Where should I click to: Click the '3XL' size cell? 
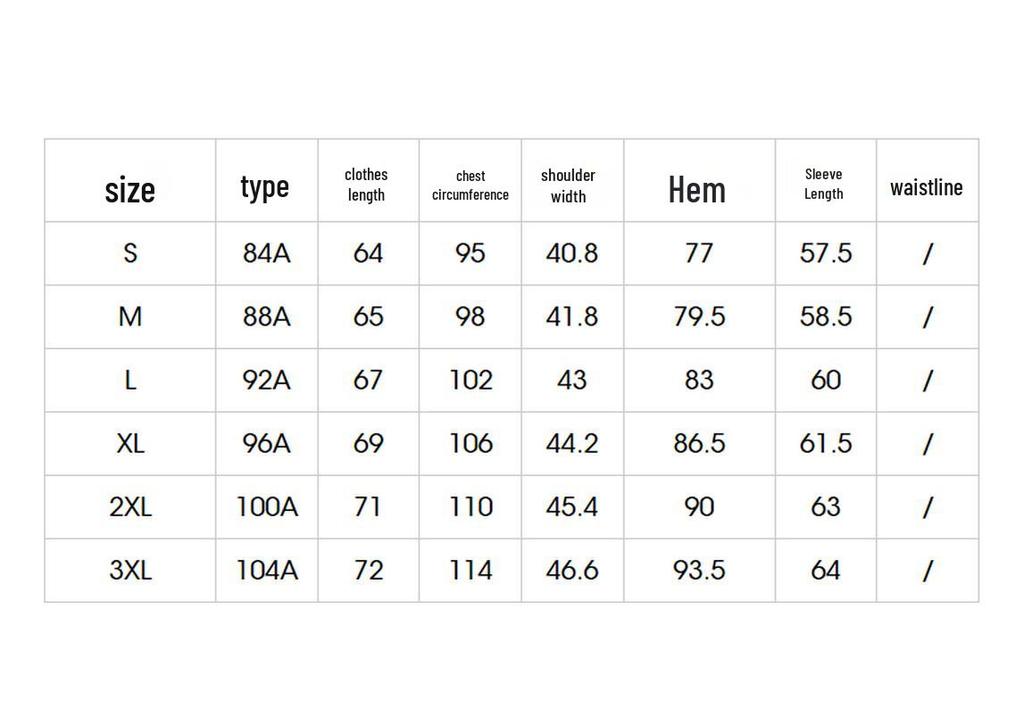130,570
